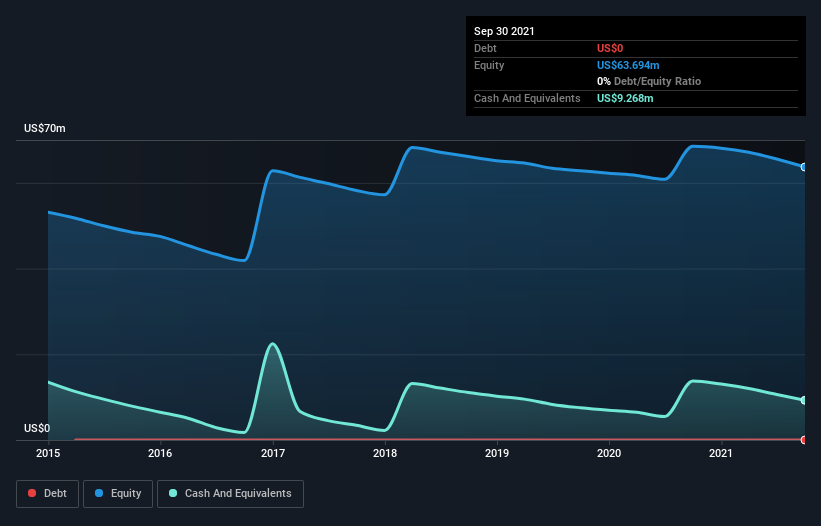Click the red US$0 debt value
This screenshot has height=526, width=821.
point(610,48)
